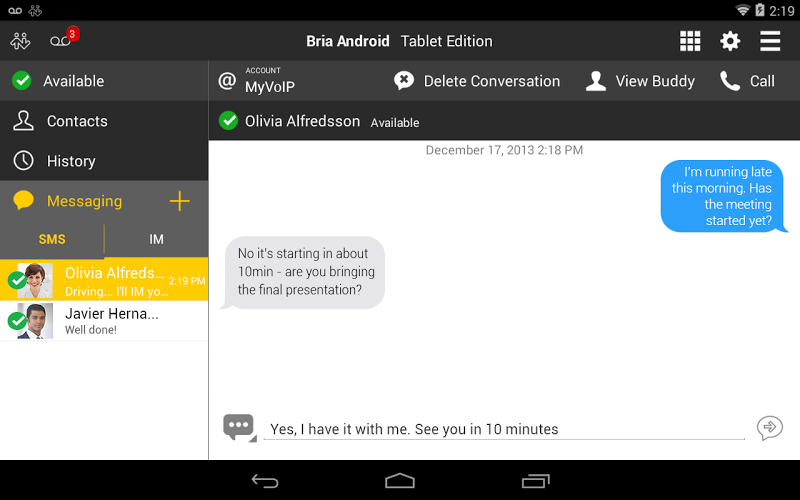Open the Contacts section
Screen dimensions: 800x500
[x=104, y=121]
